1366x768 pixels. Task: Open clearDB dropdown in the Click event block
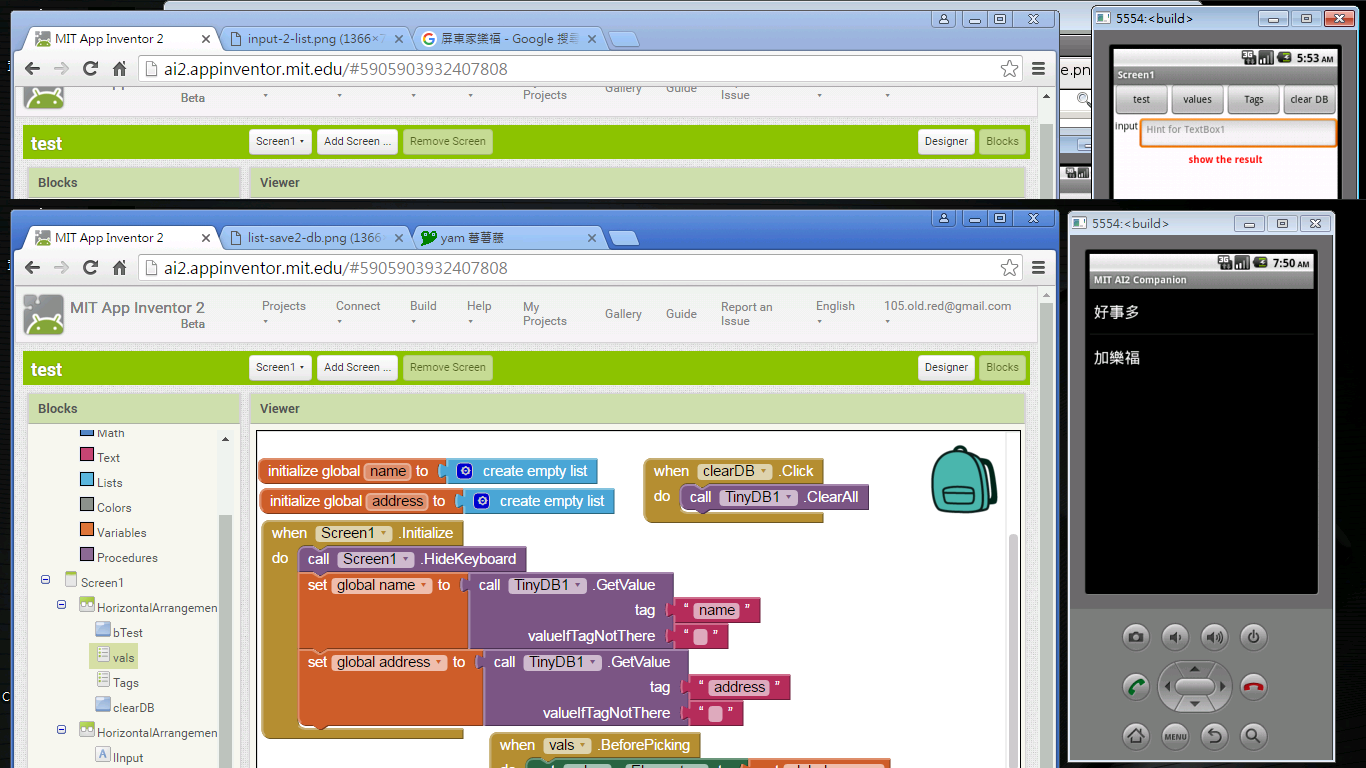pos(765,472)
